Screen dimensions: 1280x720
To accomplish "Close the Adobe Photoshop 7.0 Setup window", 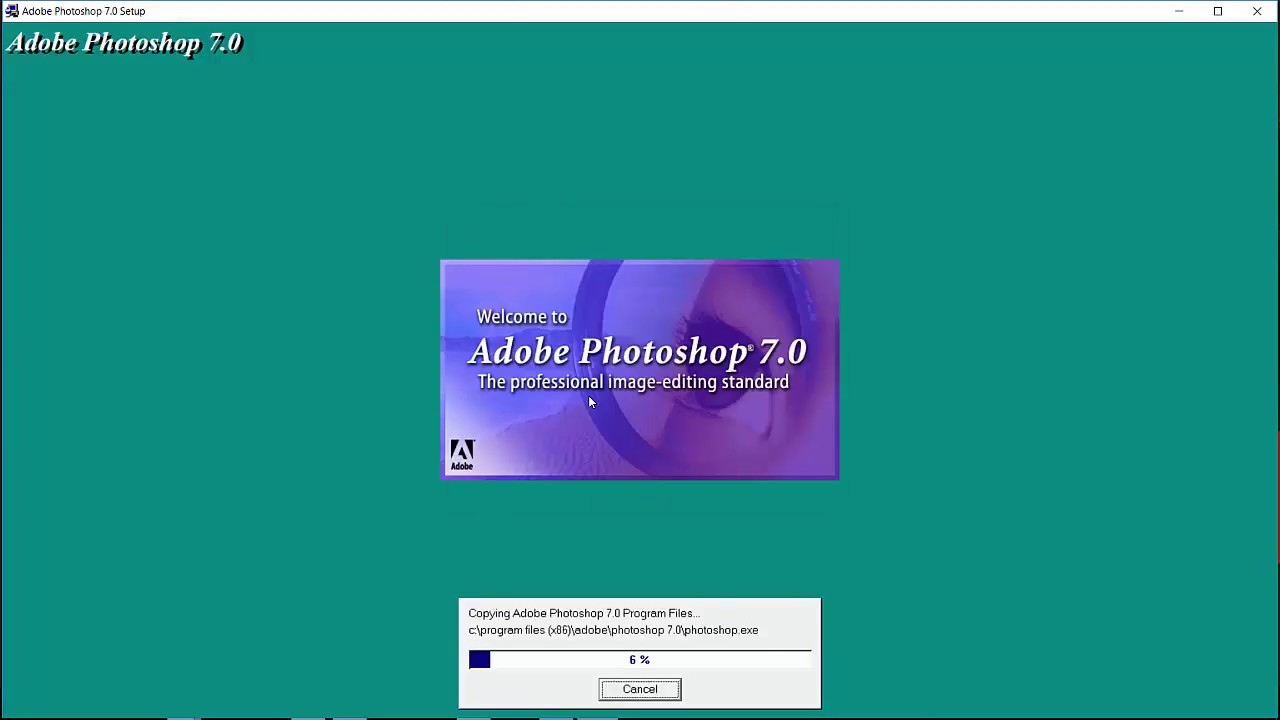I will tap(1257, 11).
